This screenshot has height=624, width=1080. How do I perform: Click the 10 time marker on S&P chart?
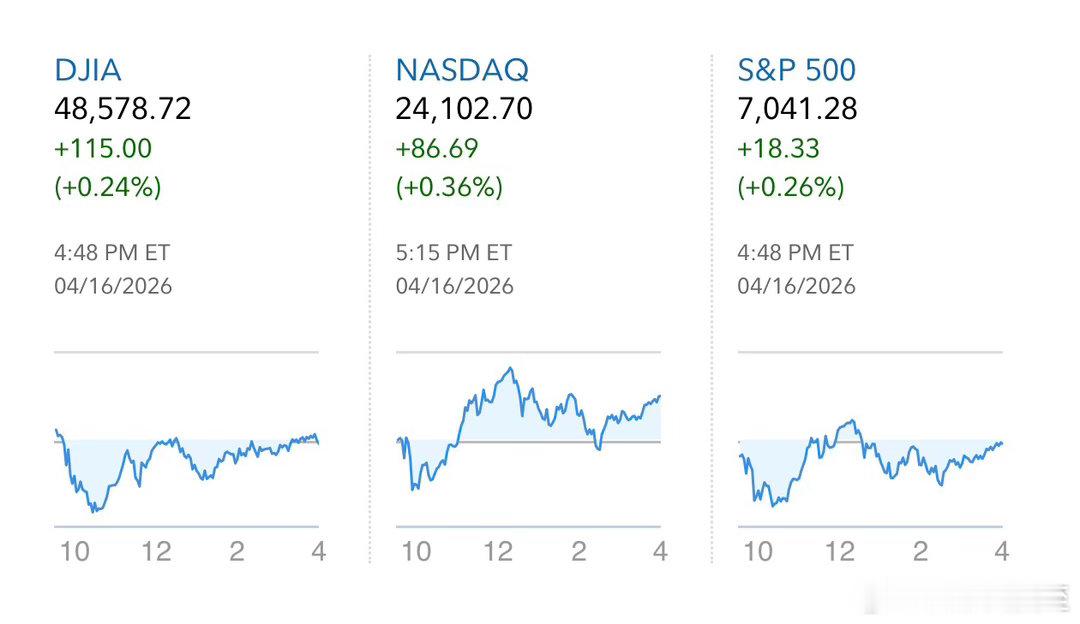[758, 551]
